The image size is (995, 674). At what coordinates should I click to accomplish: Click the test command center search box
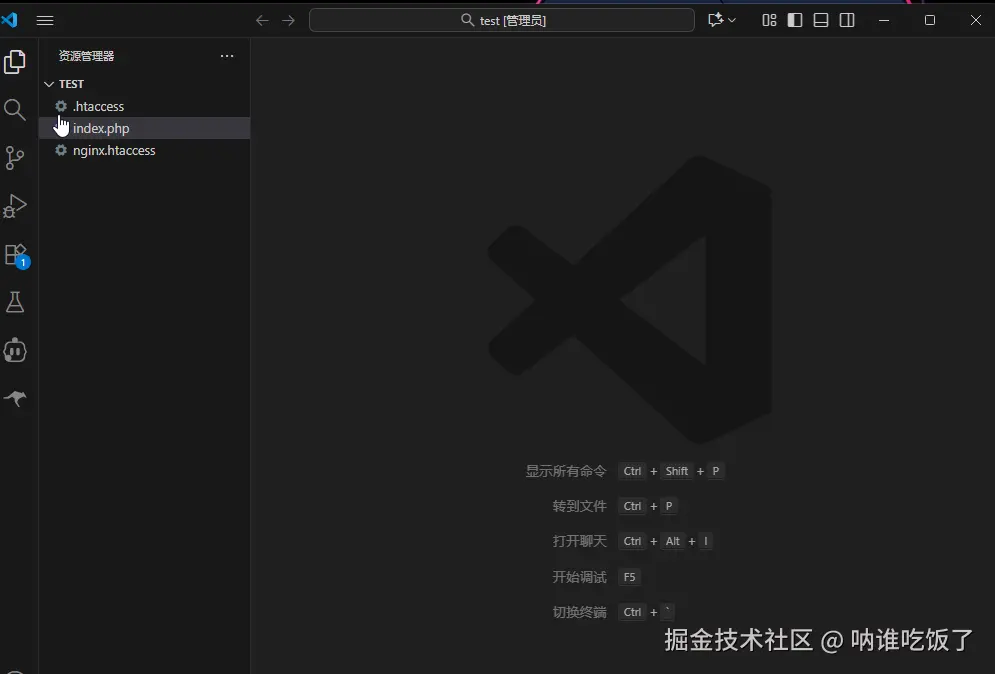tap(501, 20)
